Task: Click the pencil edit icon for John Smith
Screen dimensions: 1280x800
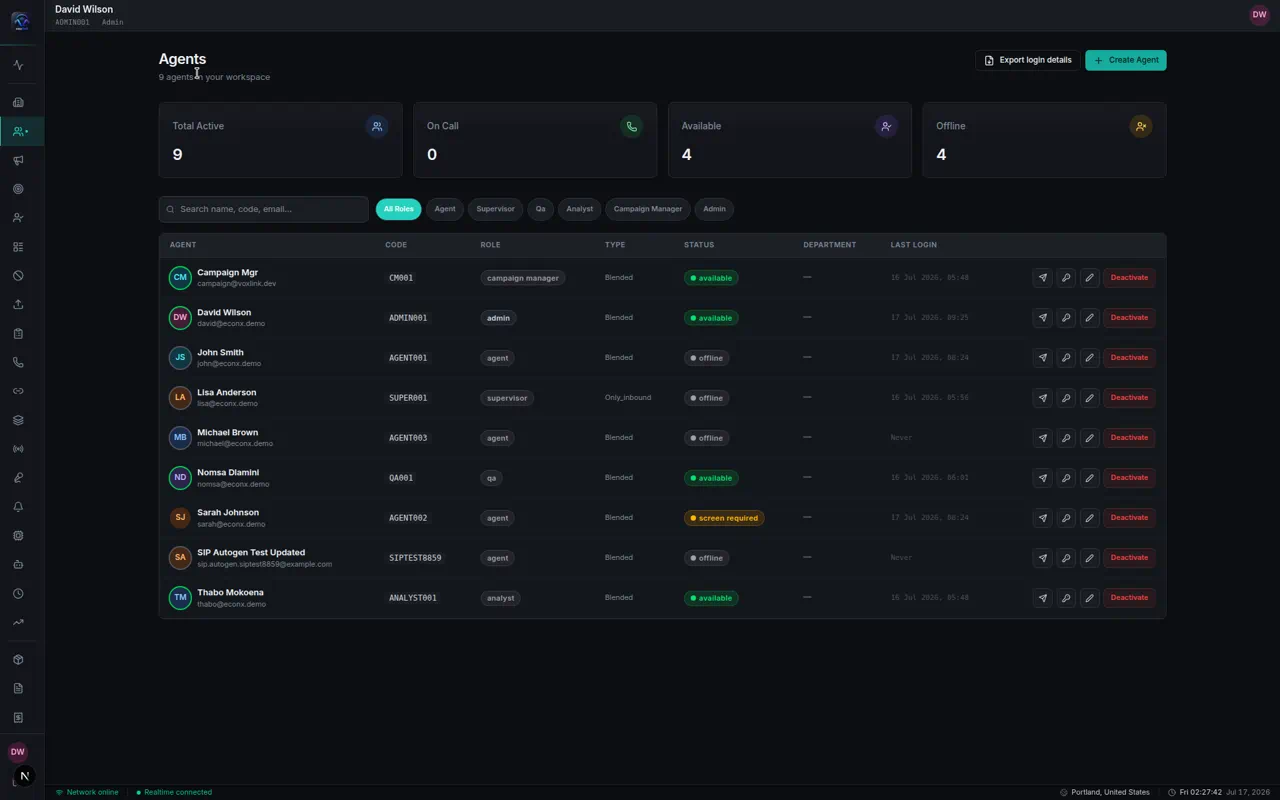Action: [1090, 358]
